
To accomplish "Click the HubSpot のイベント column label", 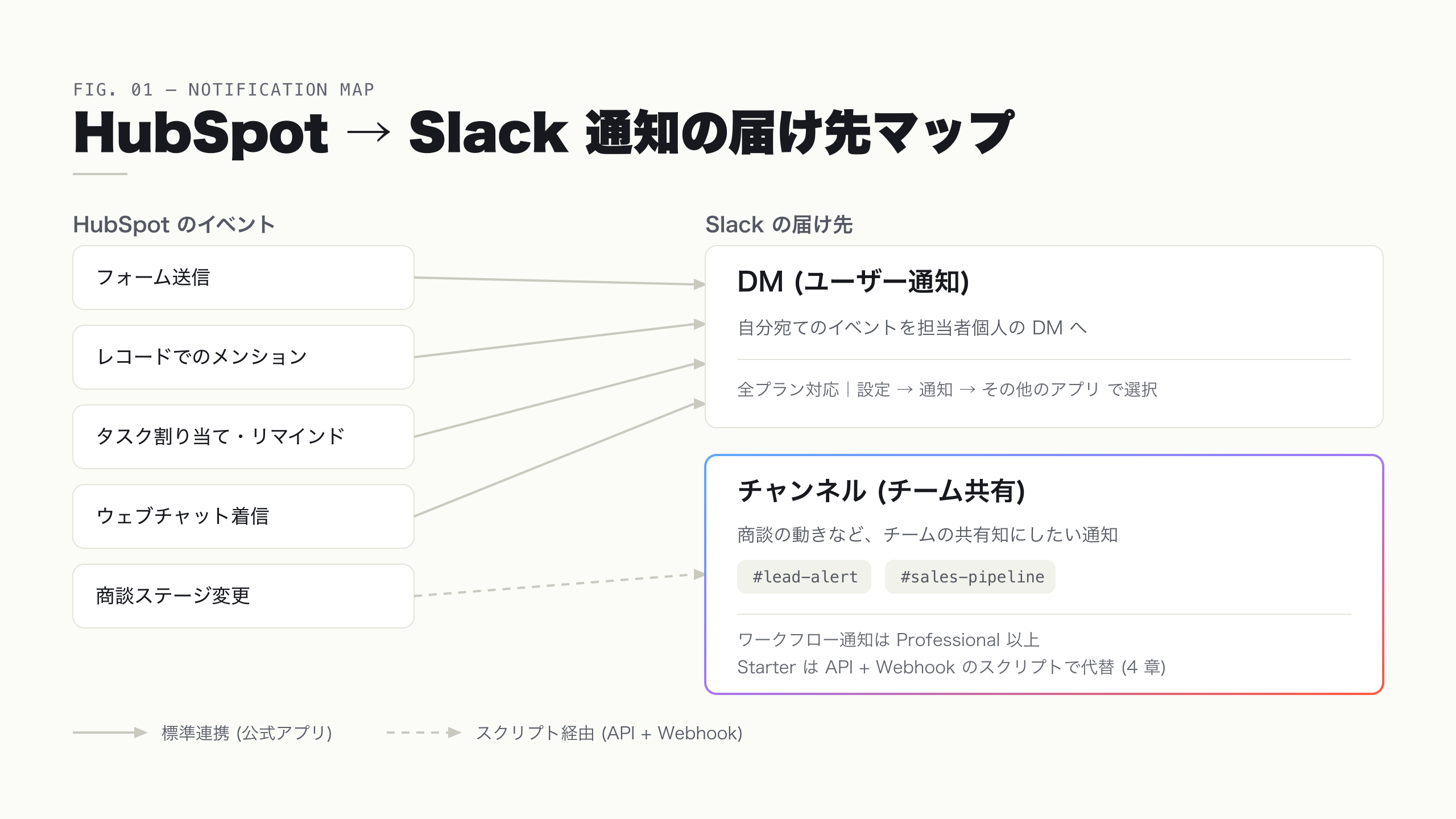I will click(174, 225).
